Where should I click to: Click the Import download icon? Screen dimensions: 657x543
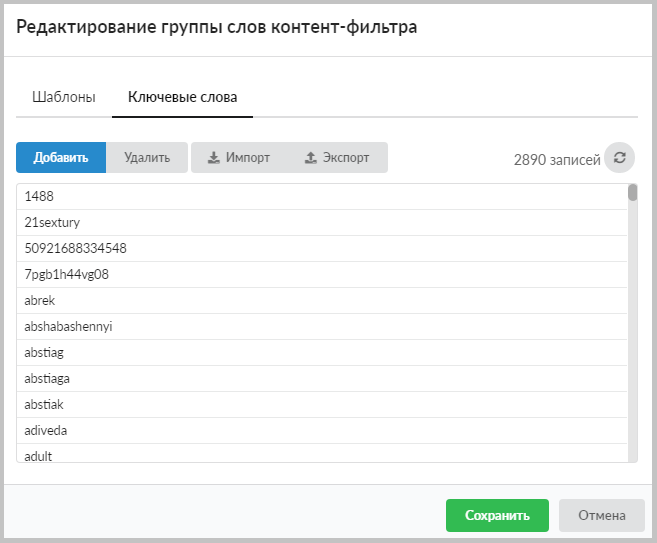coord(214,158)
